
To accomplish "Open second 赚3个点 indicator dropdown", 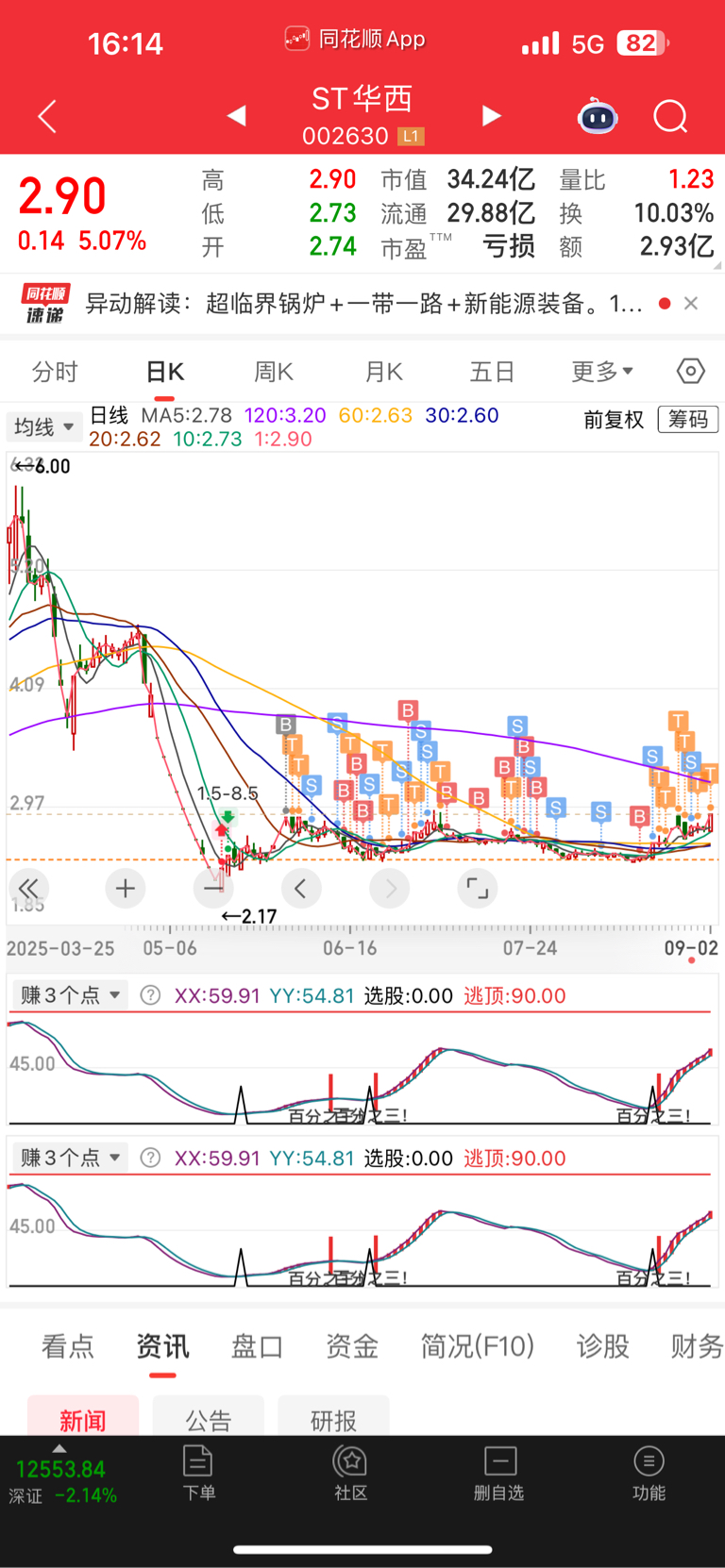I will [69, 1158].
